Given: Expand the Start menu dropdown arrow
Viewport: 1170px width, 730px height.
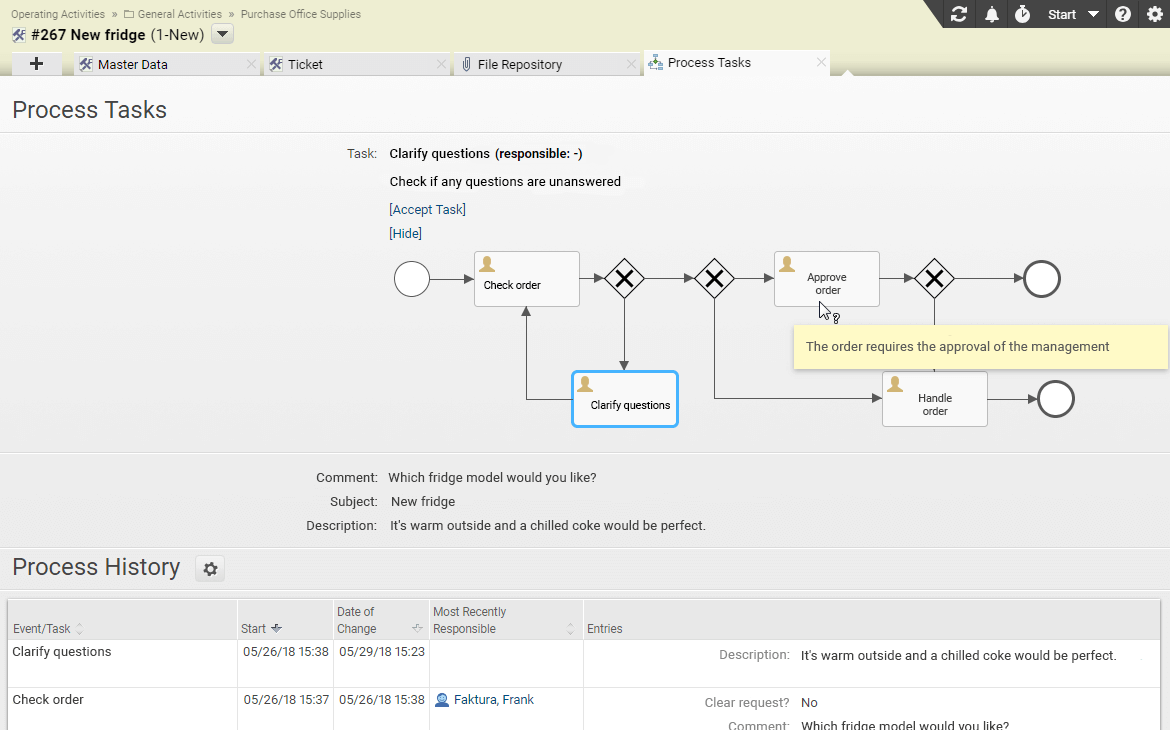Looking at the screenshot, I should (1093, 14).
